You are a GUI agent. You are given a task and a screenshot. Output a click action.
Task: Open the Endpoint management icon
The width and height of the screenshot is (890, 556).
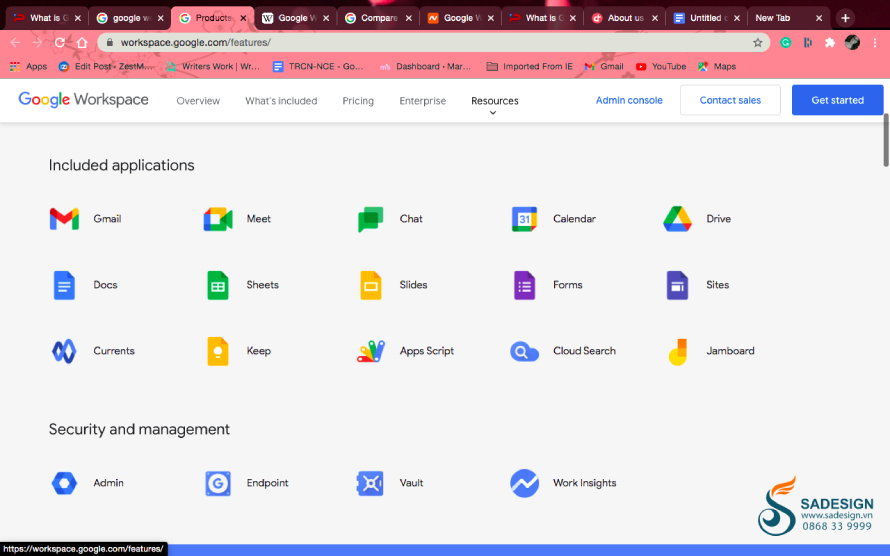coord(218,483)
